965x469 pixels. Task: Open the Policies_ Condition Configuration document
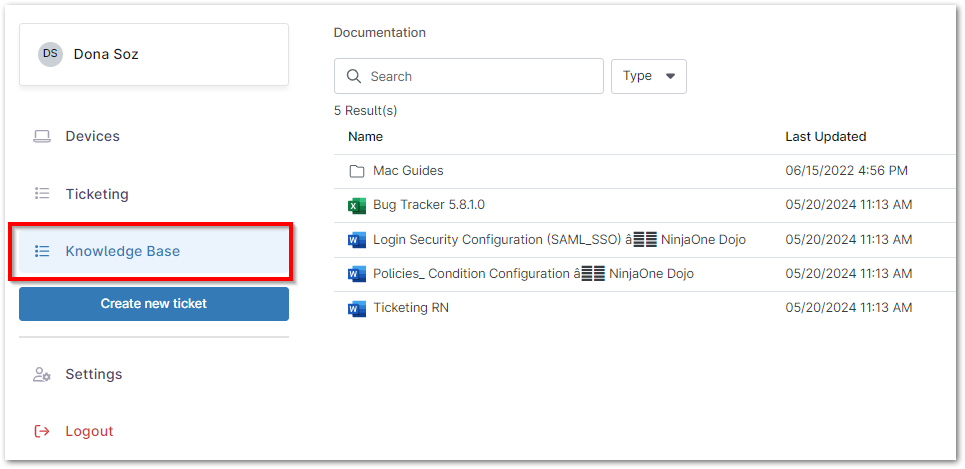[533, 274]
